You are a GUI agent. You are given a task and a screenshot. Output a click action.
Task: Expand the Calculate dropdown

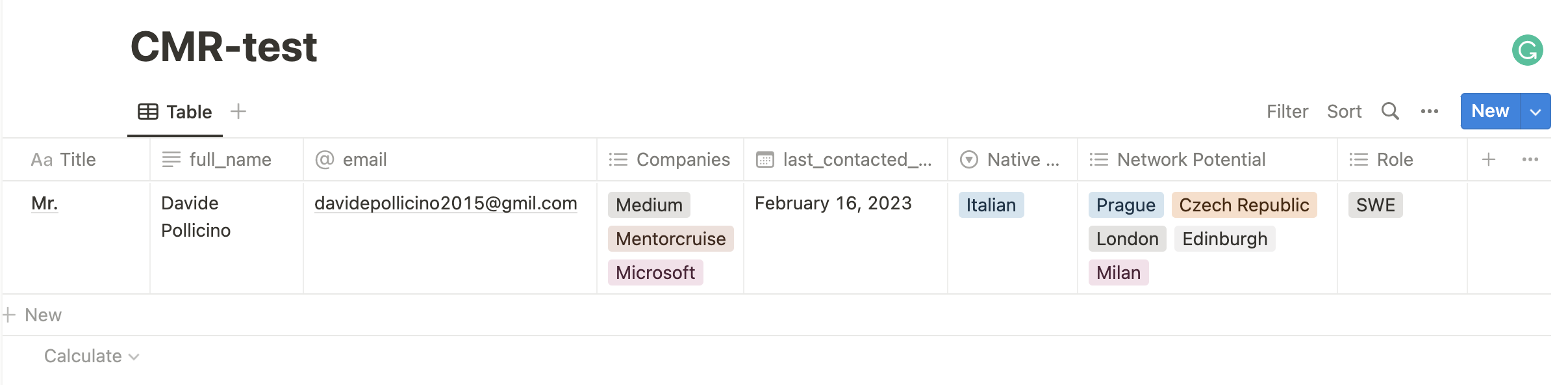click(x=91, y=356)
